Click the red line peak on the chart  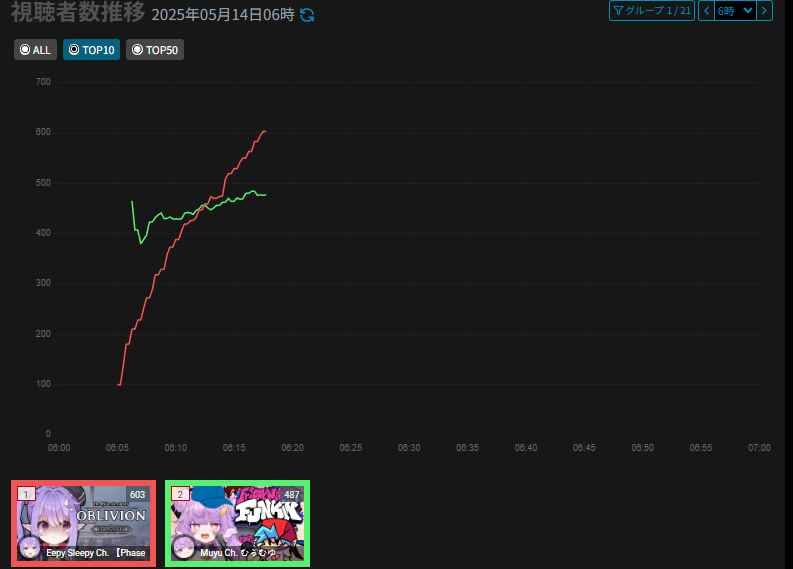click(265, 132)
